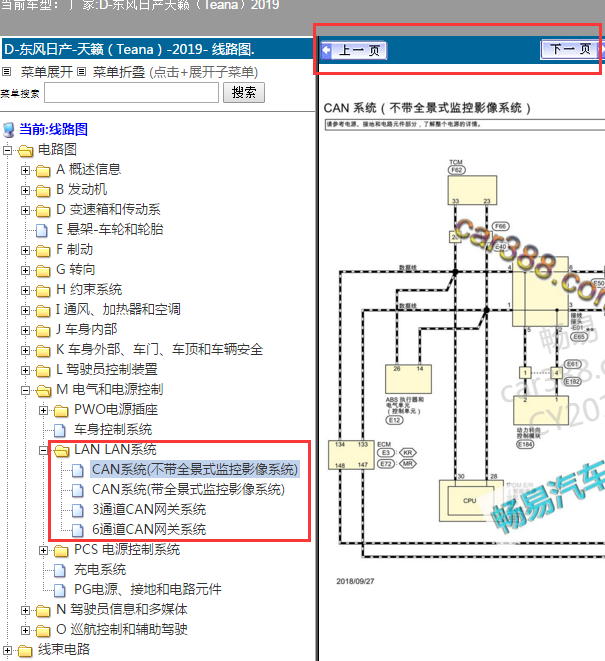Click the 菜单折叠 collapse-all icon

[82, 72]
